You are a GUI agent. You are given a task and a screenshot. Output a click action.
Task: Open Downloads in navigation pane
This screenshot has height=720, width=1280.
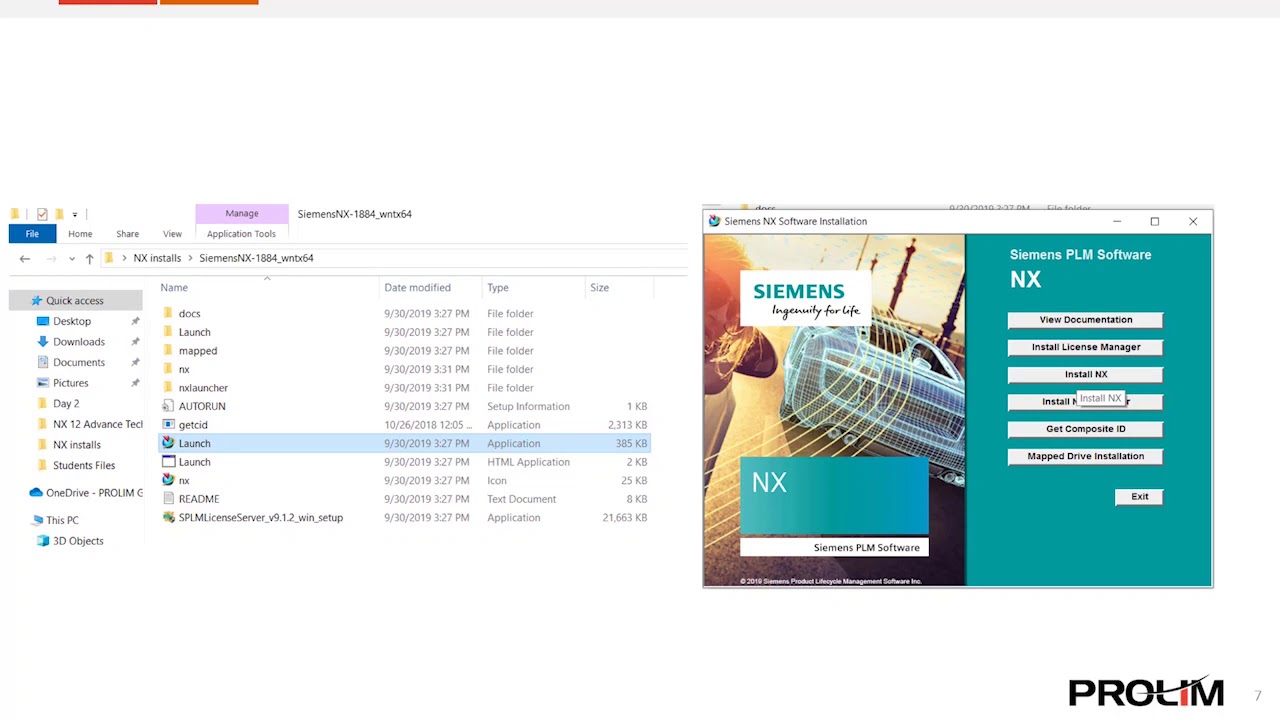point(79,342)
